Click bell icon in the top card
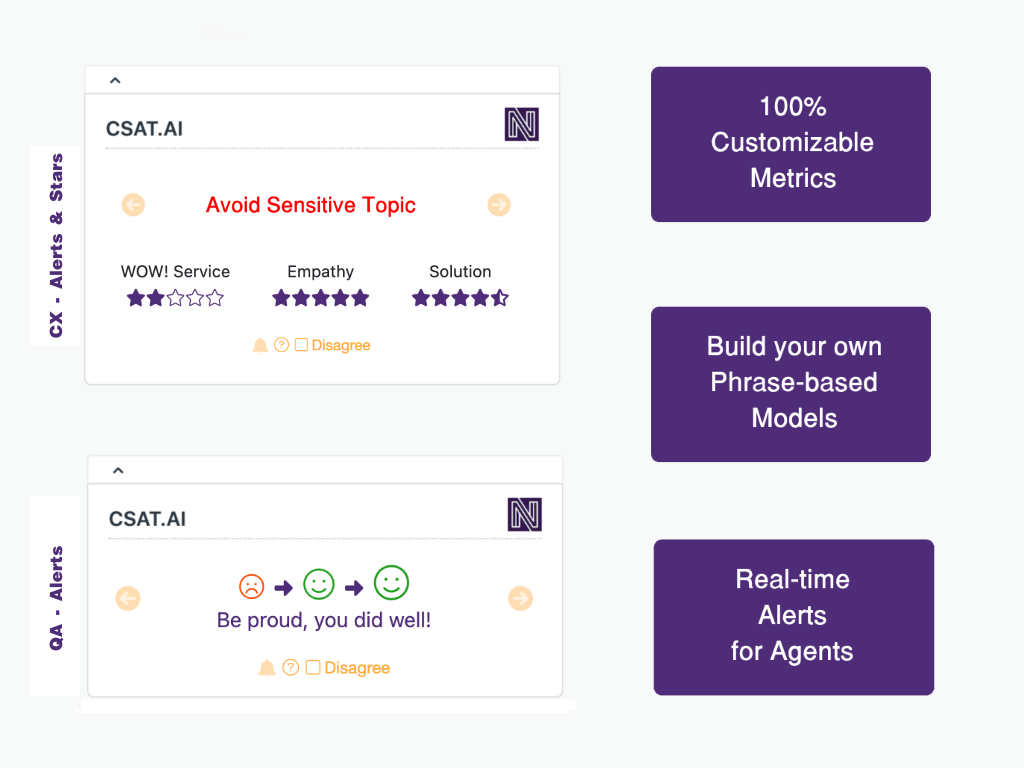The image size is (1024, 768). (x=260, y=345)
